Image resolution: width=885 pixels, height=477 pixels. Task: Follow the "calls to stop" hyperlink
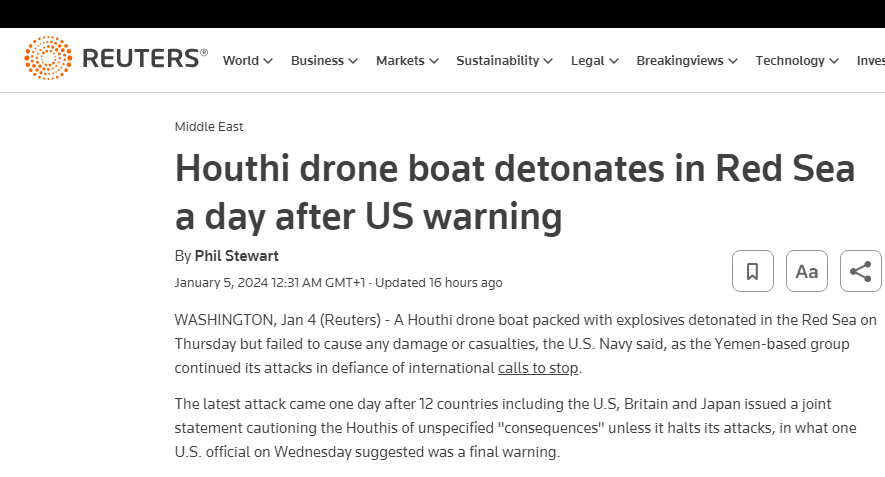[x=539, y=368]
